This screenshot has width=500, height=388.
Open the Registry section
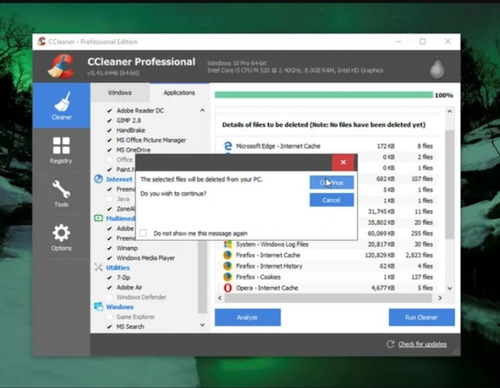click(x=61, y=150)
